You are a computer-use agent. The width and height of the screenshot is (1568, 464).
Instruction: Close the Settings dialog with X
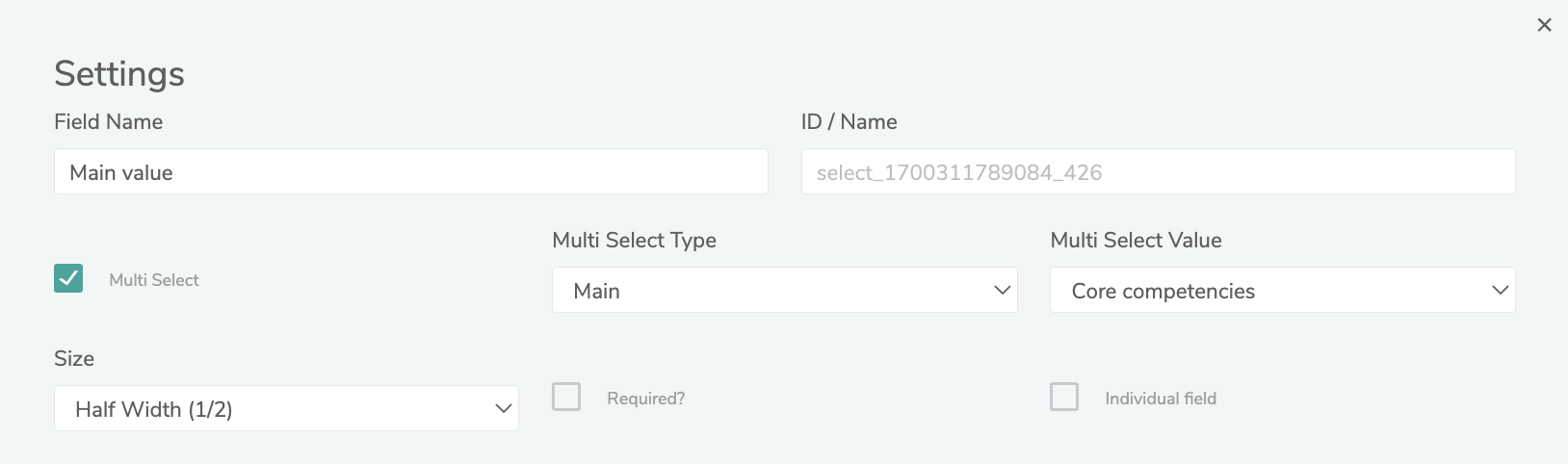coord(1544,25)
